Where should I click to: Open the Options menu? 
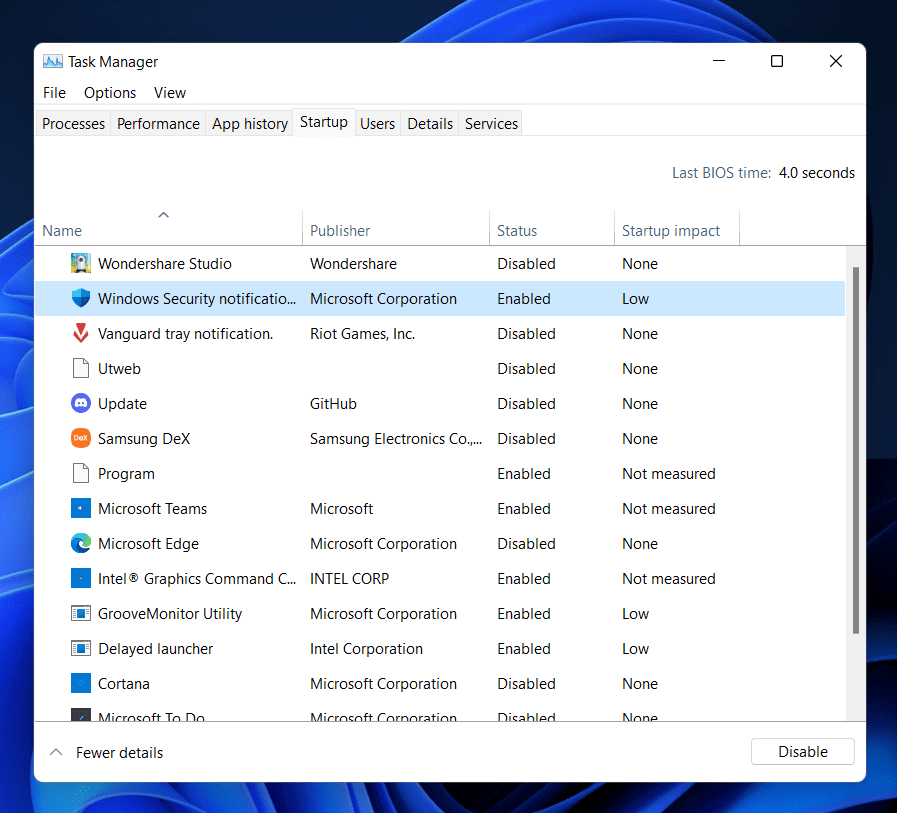[x=110, y=93]
